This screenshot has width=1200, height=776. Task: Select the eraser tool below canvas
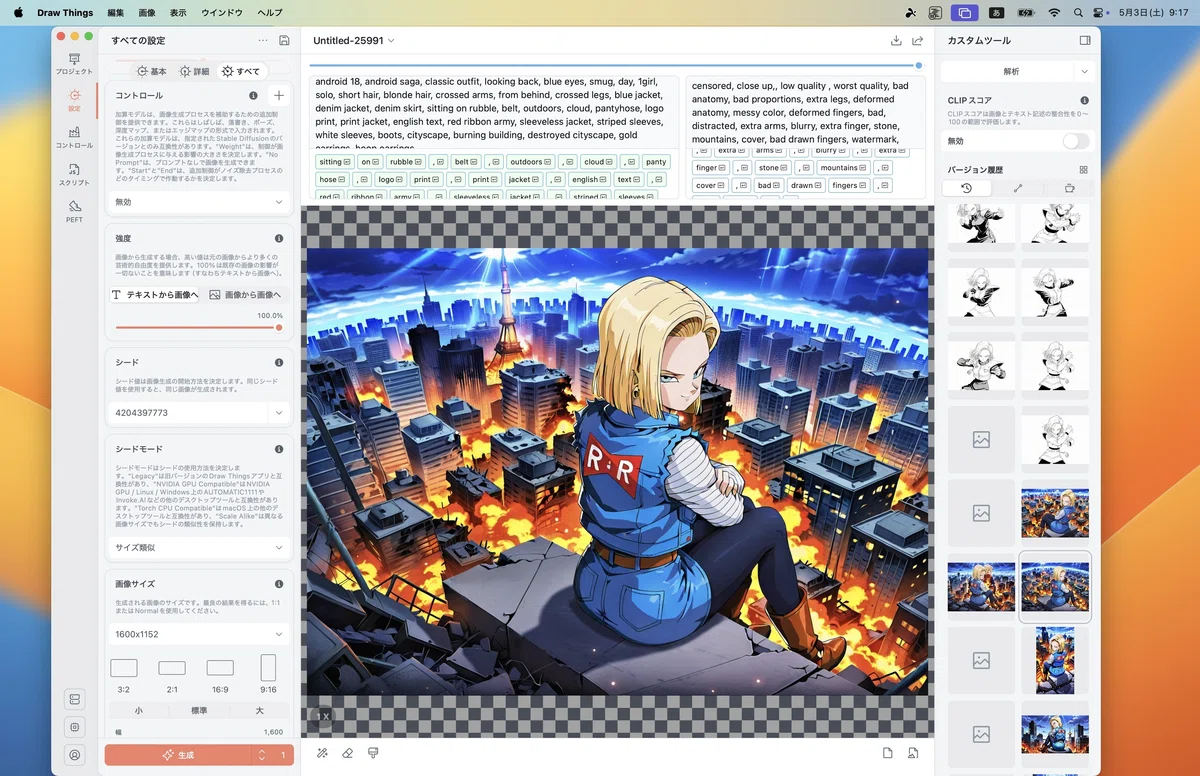(x=348, y=753)
